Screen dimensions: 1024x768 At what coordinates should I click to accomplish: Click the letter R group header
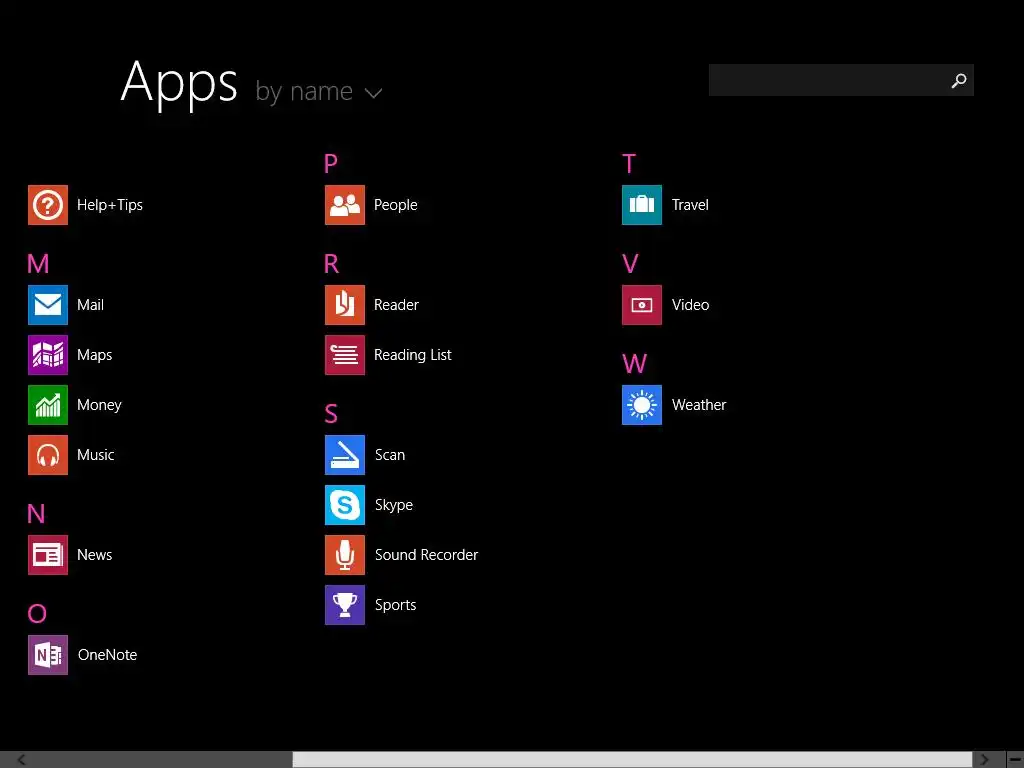[x=332, y=264]
